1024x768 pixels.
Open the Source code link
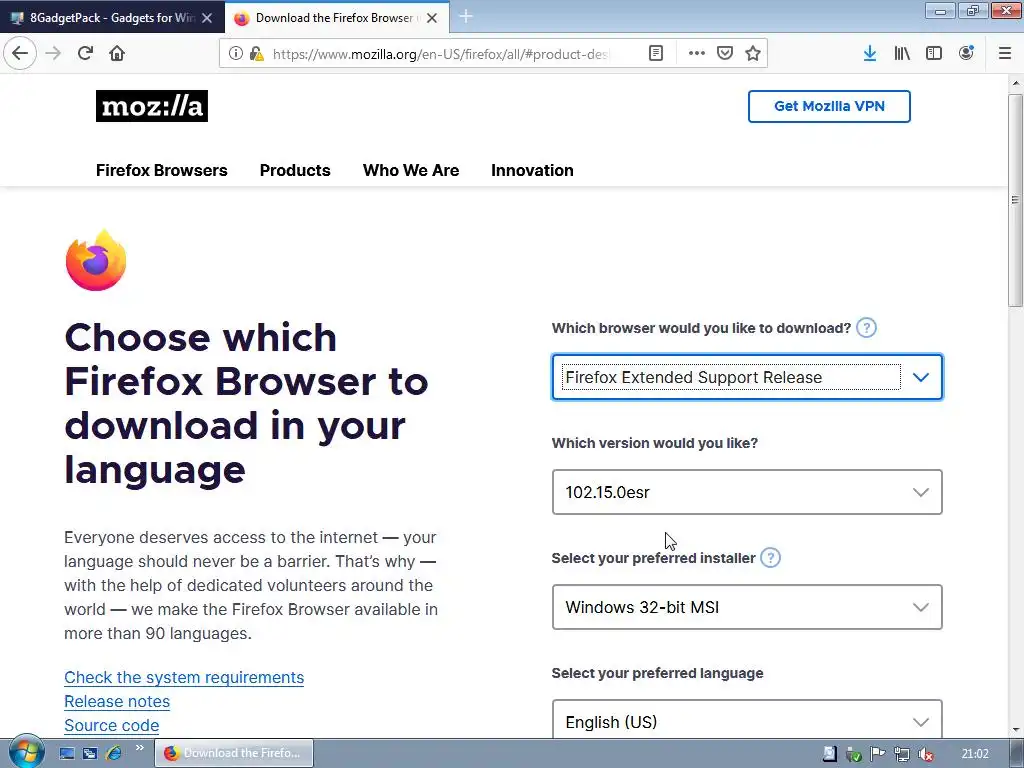[112, 726]
